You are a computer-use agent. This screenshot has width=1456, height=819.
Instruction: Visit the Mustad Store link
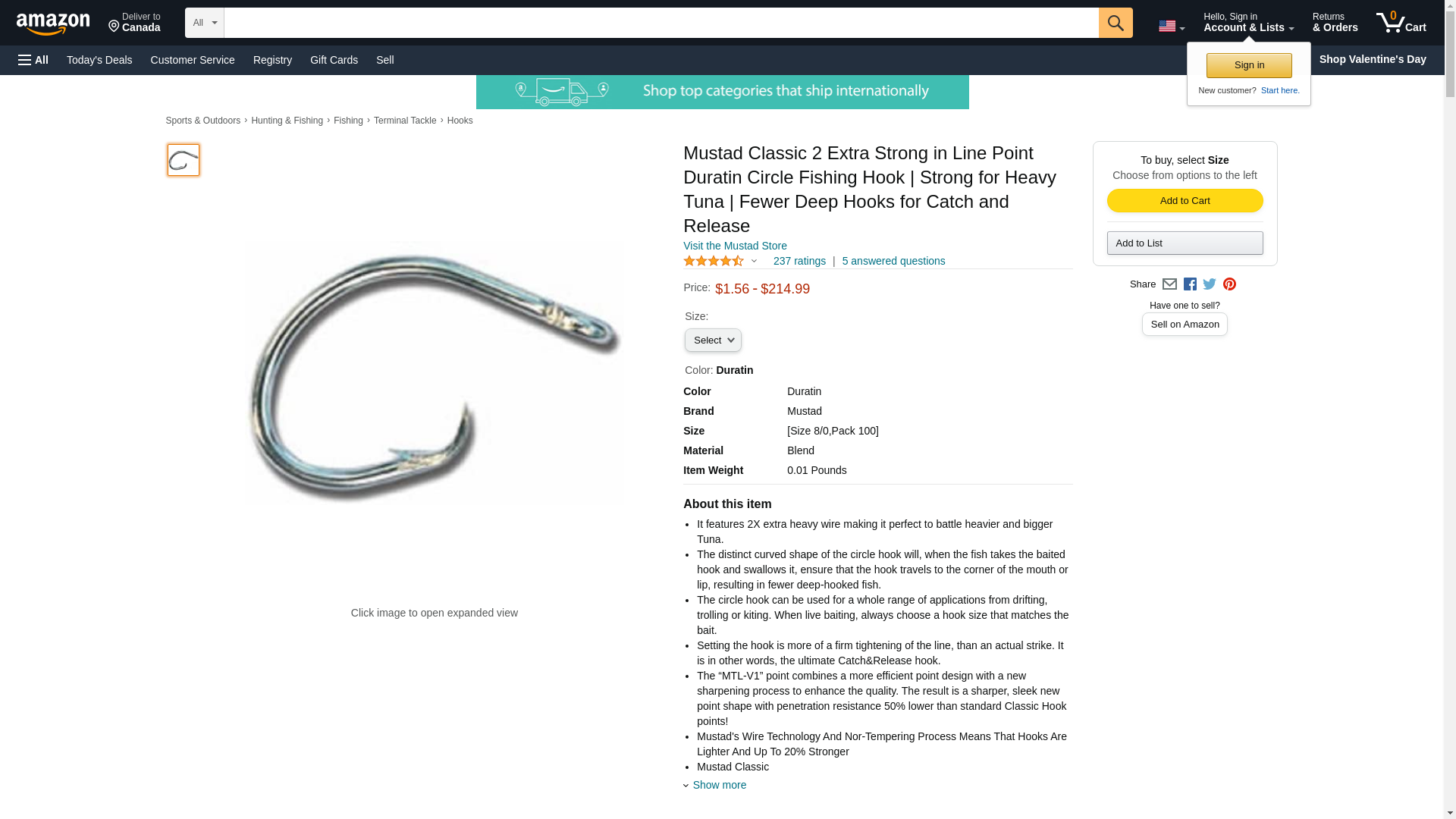735,246
